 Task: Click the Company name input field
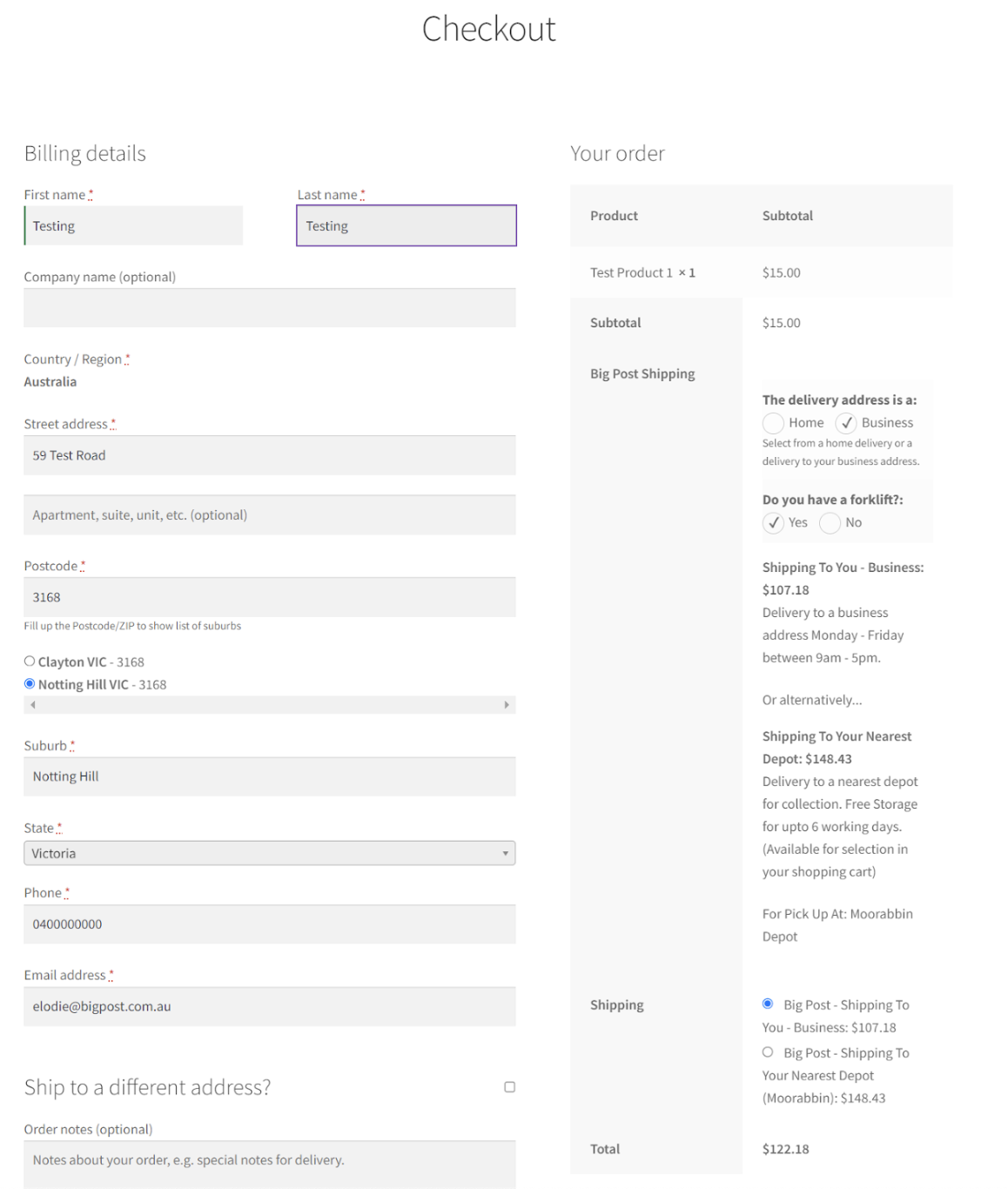click(270, 308)
